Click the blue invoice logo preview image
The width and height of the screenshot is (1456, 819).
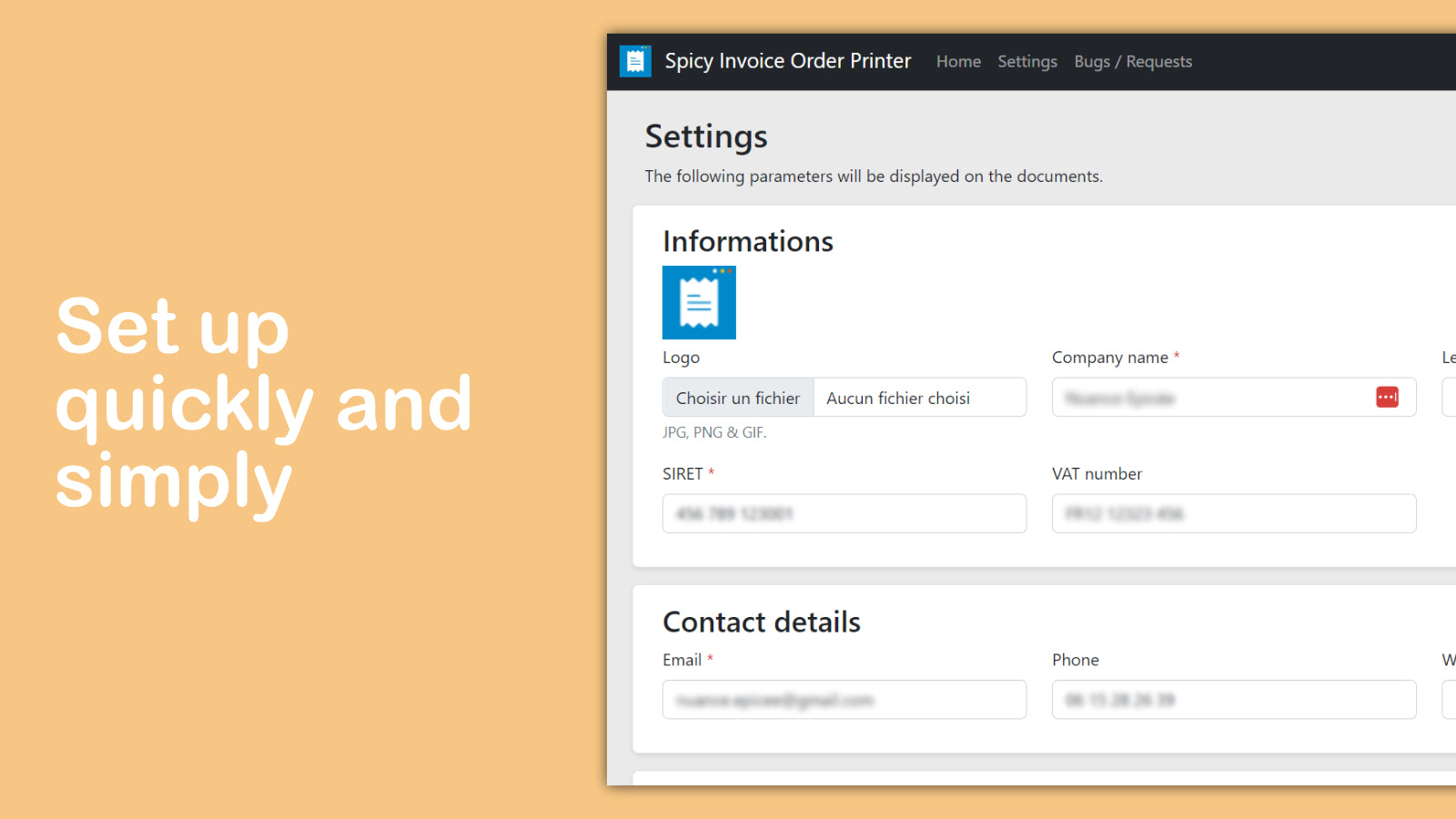point(699,302)
